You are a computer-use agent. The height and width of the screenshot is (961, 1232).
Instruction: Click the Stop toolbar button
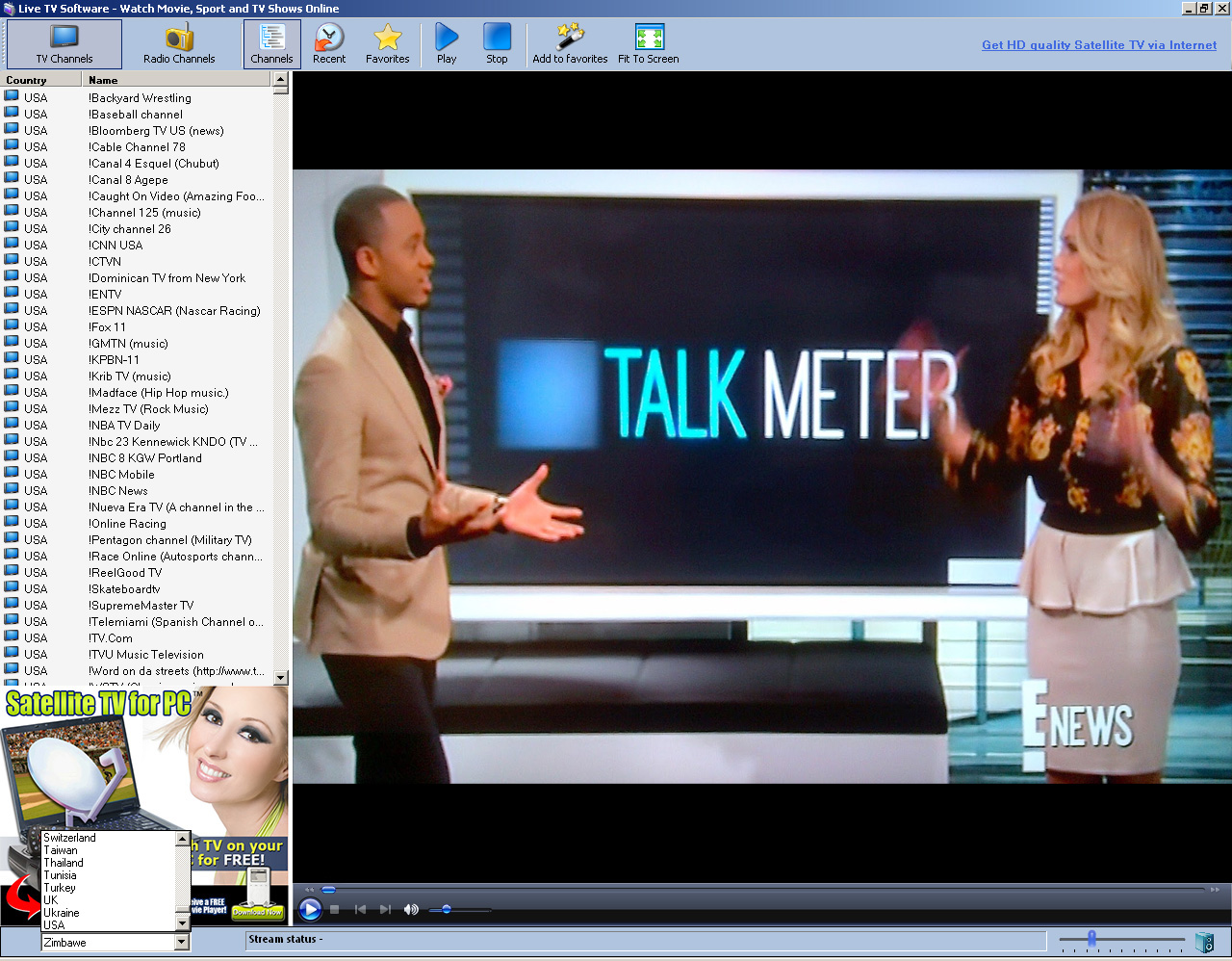[497, 44]
